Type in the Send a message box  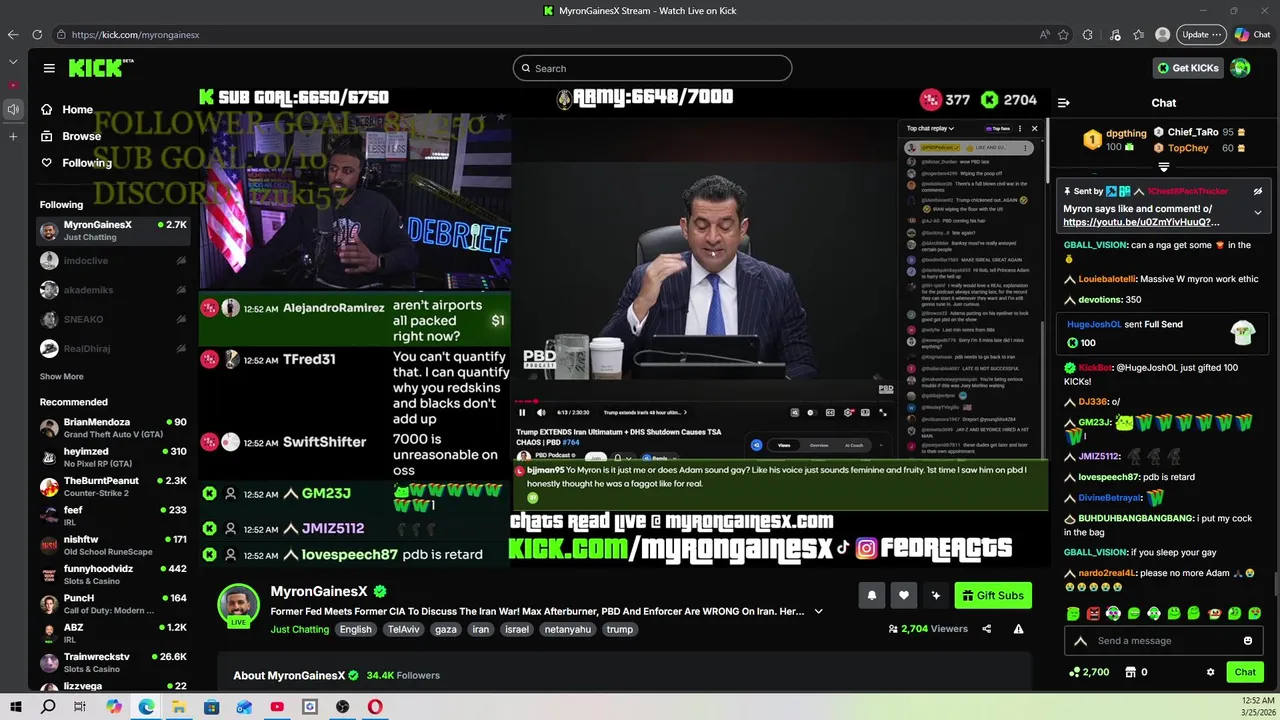pyautogui.click(x=1166, y=641)
